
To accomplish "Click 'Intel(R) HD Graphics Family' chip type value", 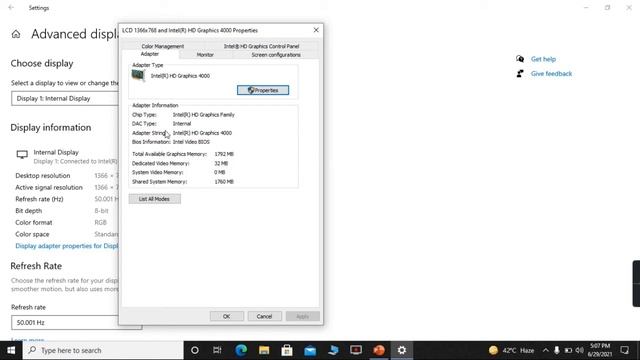I will click(203, 115).
